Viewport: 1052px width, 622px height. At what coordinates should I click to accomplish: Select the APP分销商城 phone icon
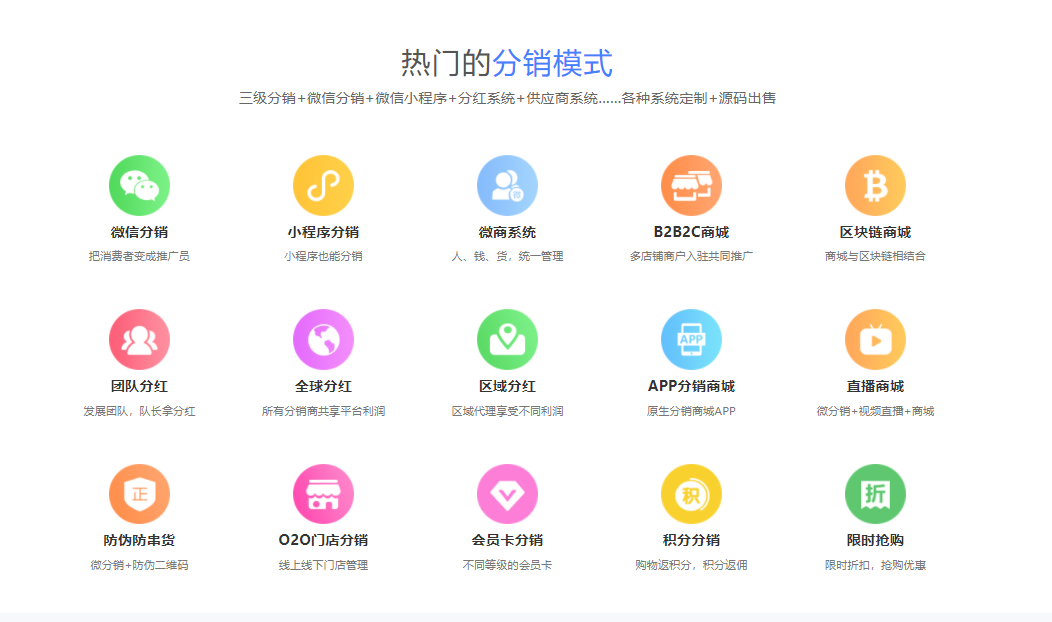click(691, 339)
